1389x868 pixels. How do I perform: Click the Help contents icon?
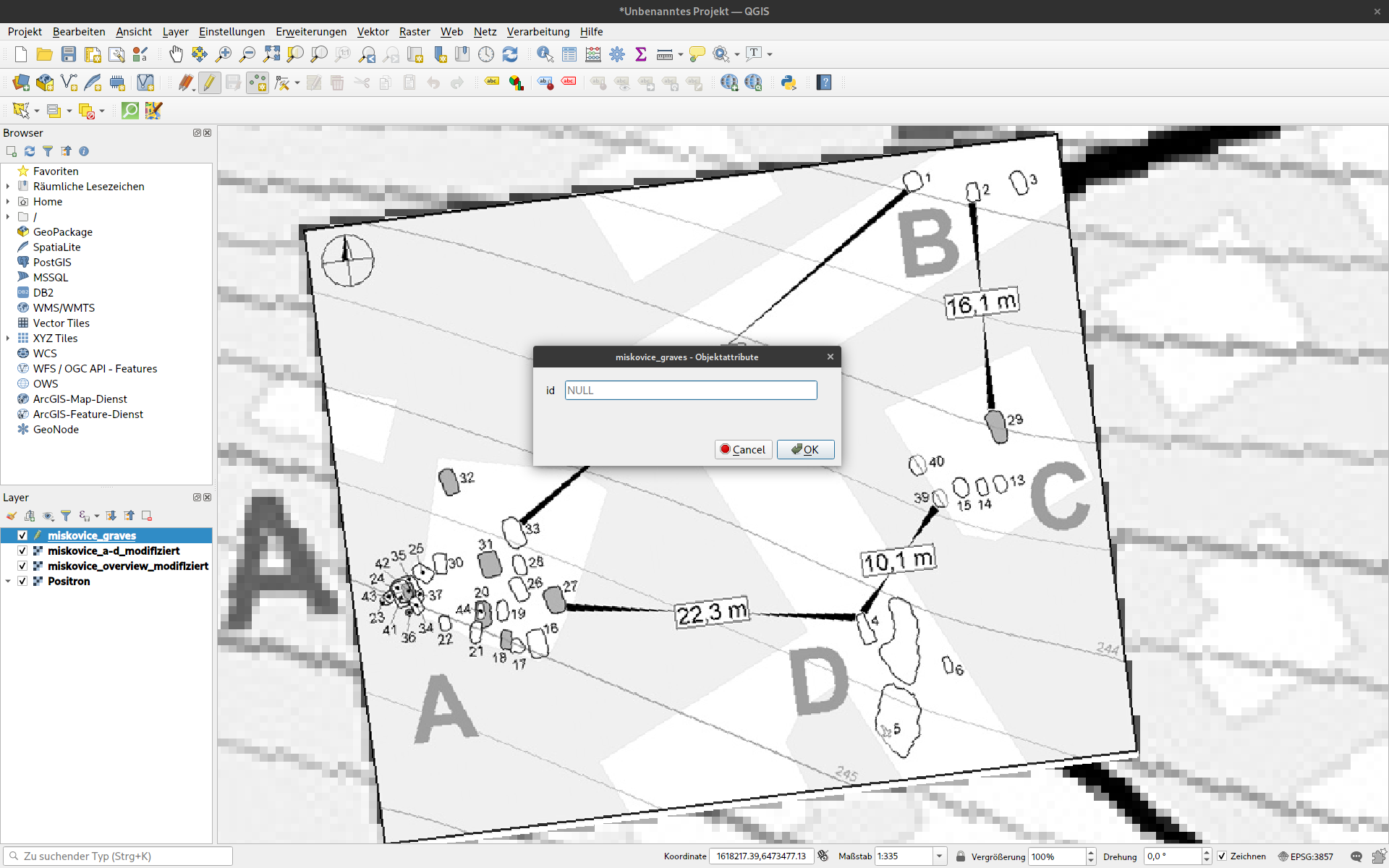(x=824, y=82)
